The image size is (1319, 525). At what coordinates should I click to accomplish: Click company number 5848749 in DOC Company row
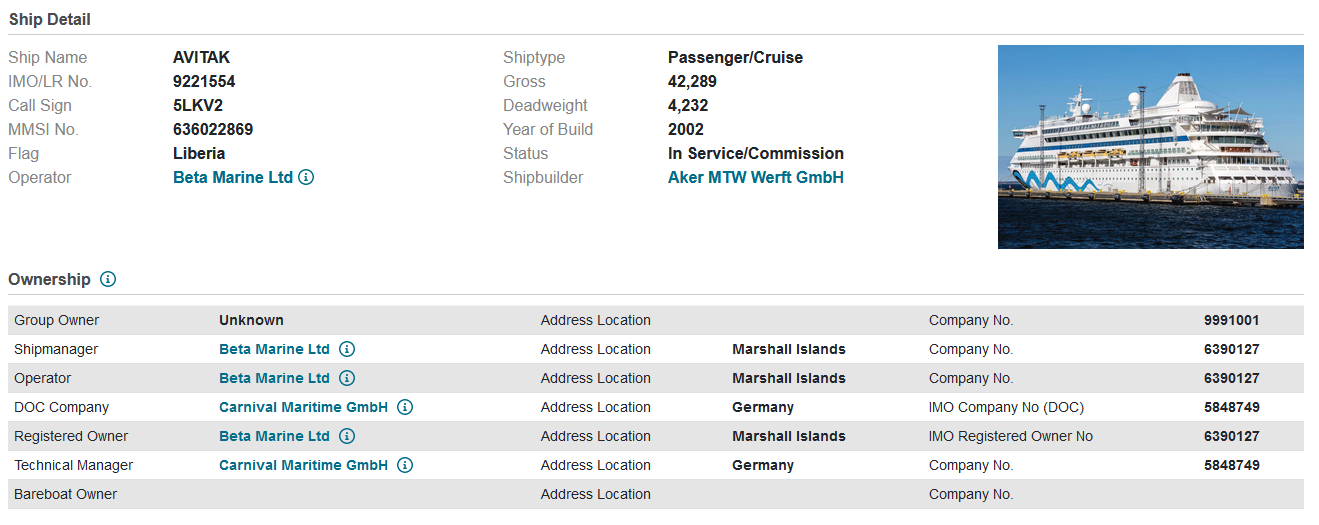coord(1232,407)
